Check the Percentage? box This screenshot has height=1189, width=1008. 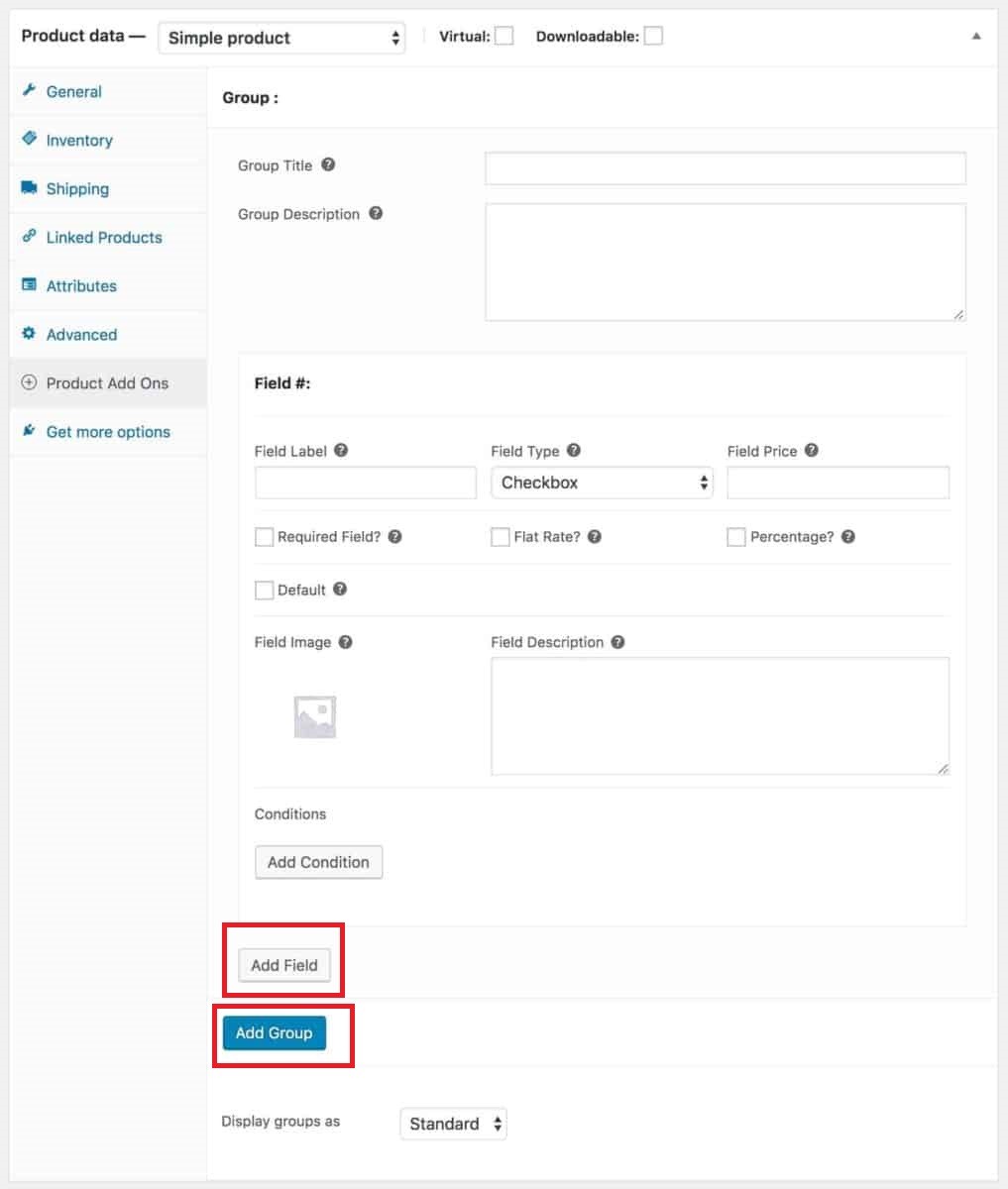tap(736, 536)
